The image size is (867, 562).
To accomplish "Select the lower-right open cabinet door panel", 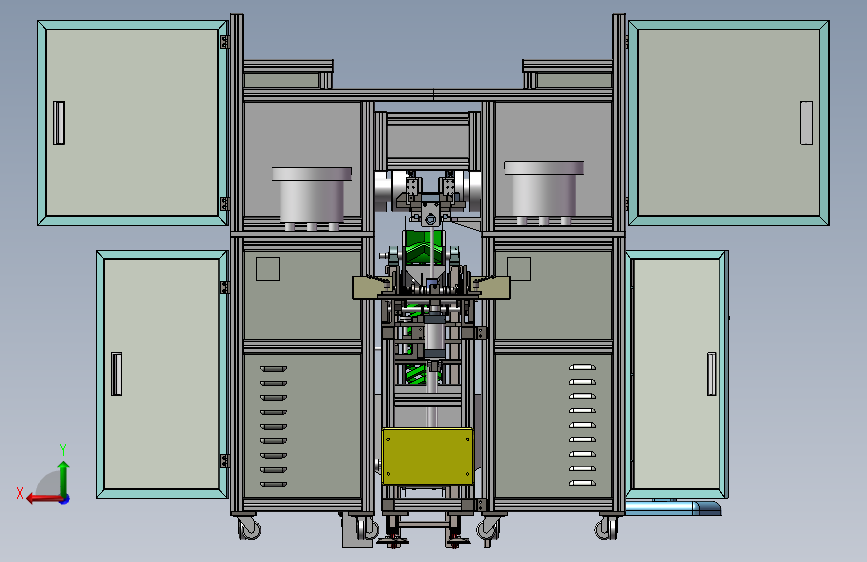I will (677, 374).
